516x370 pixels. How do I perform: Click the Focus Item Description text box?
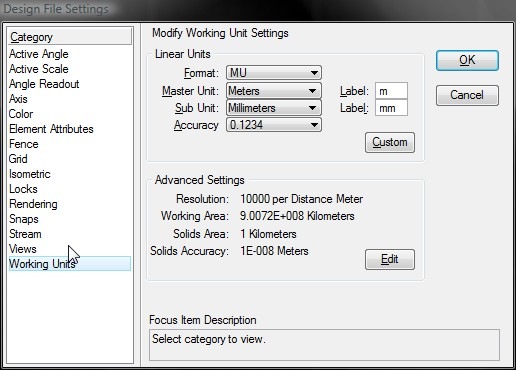pyautogui.click(x=324, y=345)
